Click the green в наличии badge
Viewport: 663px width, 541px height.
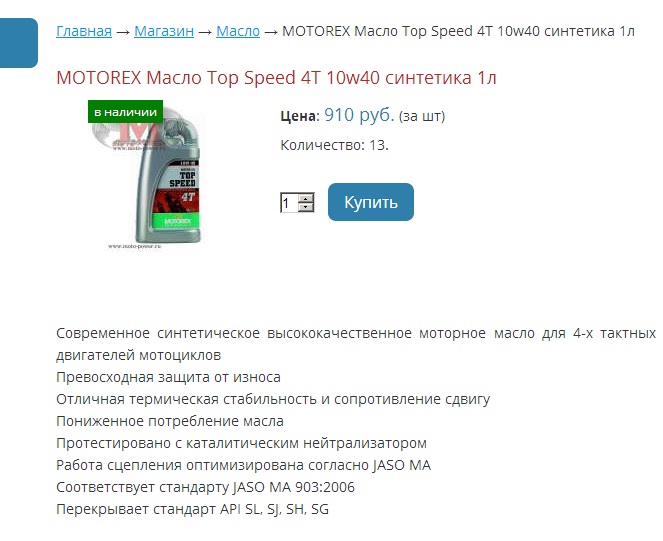pyautogui.click(x=126, y=112)
